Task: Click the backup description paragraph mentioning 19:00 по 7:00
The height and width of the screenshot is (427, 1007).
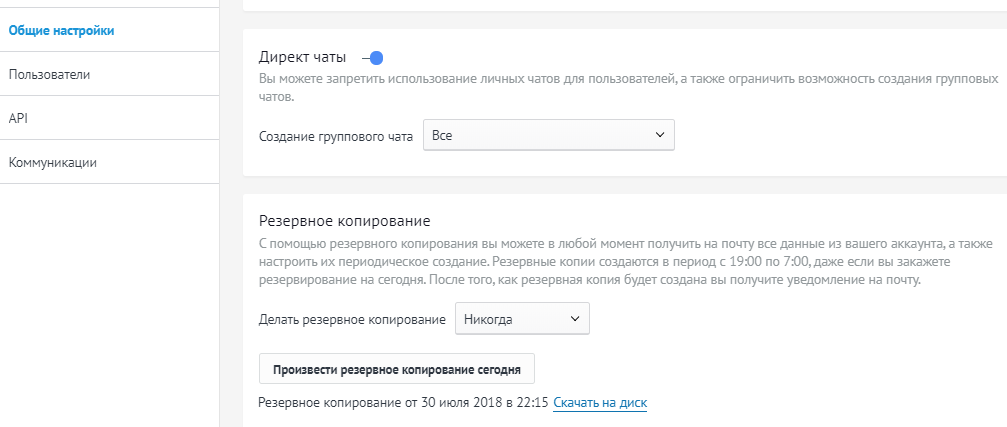Action: (626, 263)
